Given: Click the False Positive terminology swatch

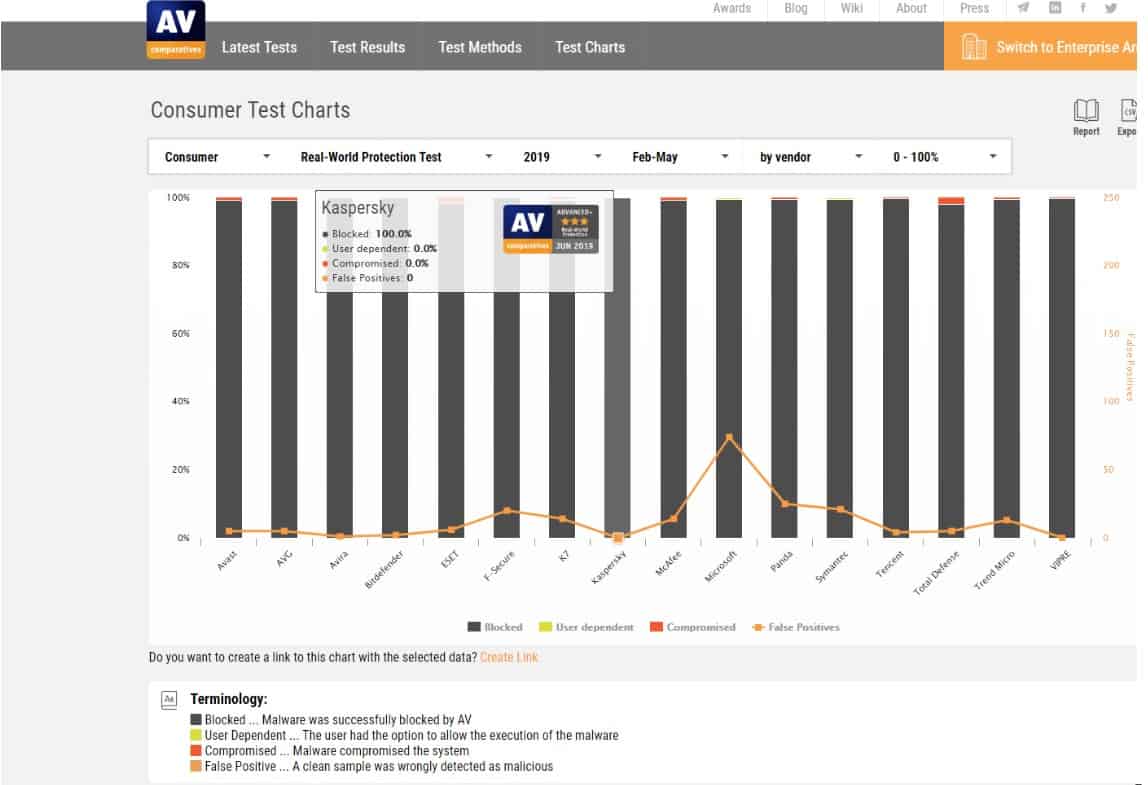Looking at the screenshot, I should (x=195, y=766).
